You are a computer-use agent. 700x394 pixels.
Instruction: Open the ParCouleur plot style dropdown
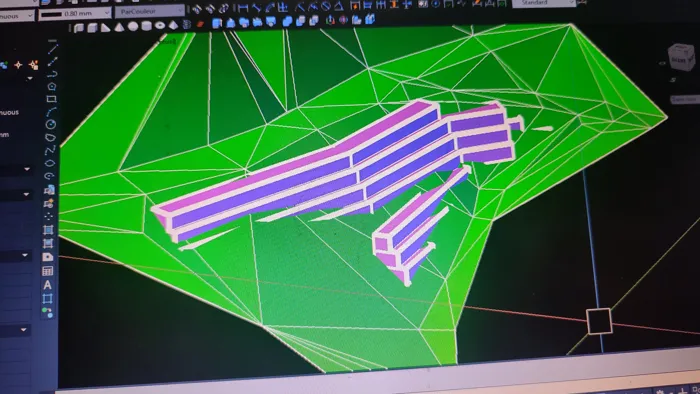[x=150, y=11]
